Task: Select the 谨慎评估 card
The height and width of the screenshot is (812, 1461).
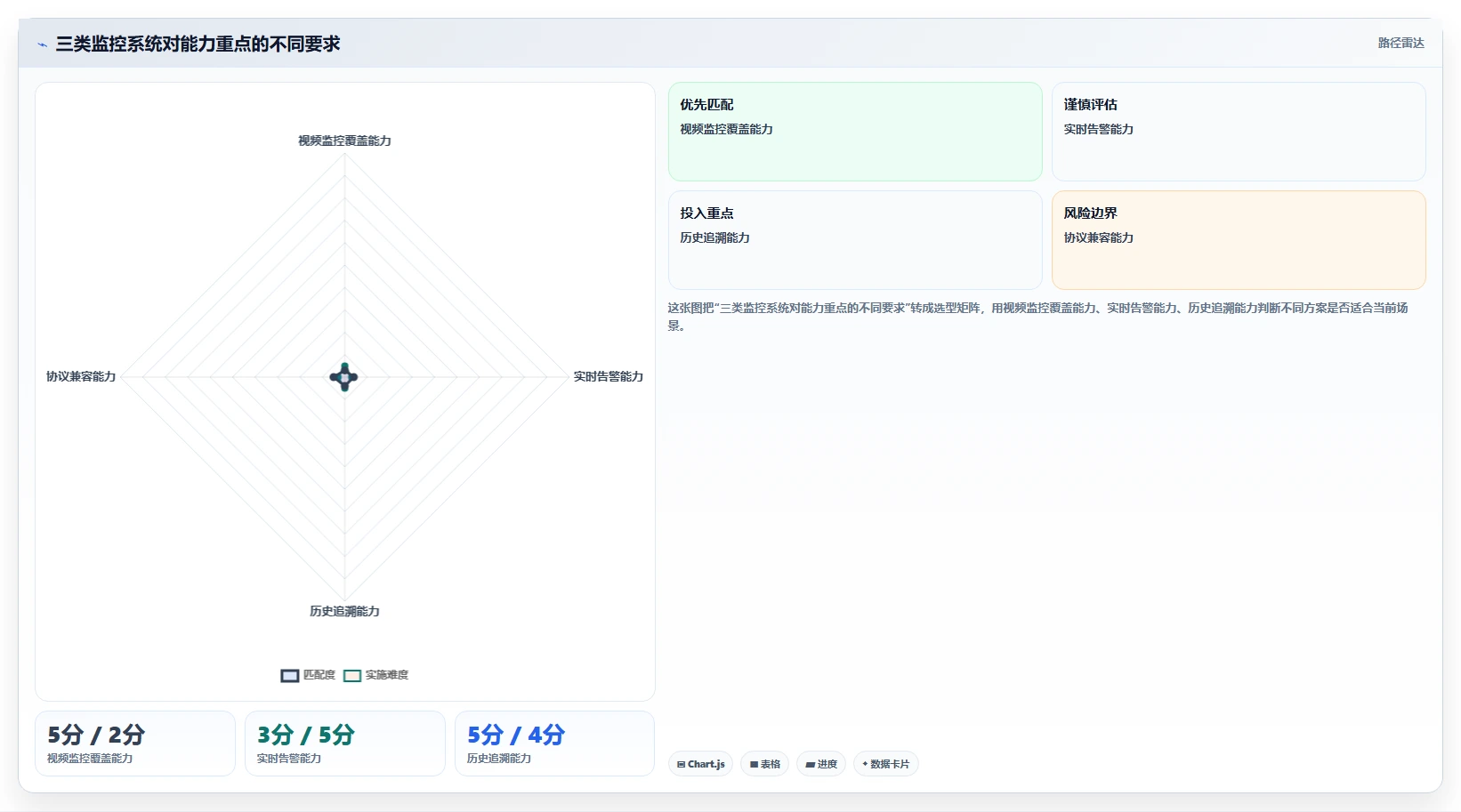Action: point(1239,132)
